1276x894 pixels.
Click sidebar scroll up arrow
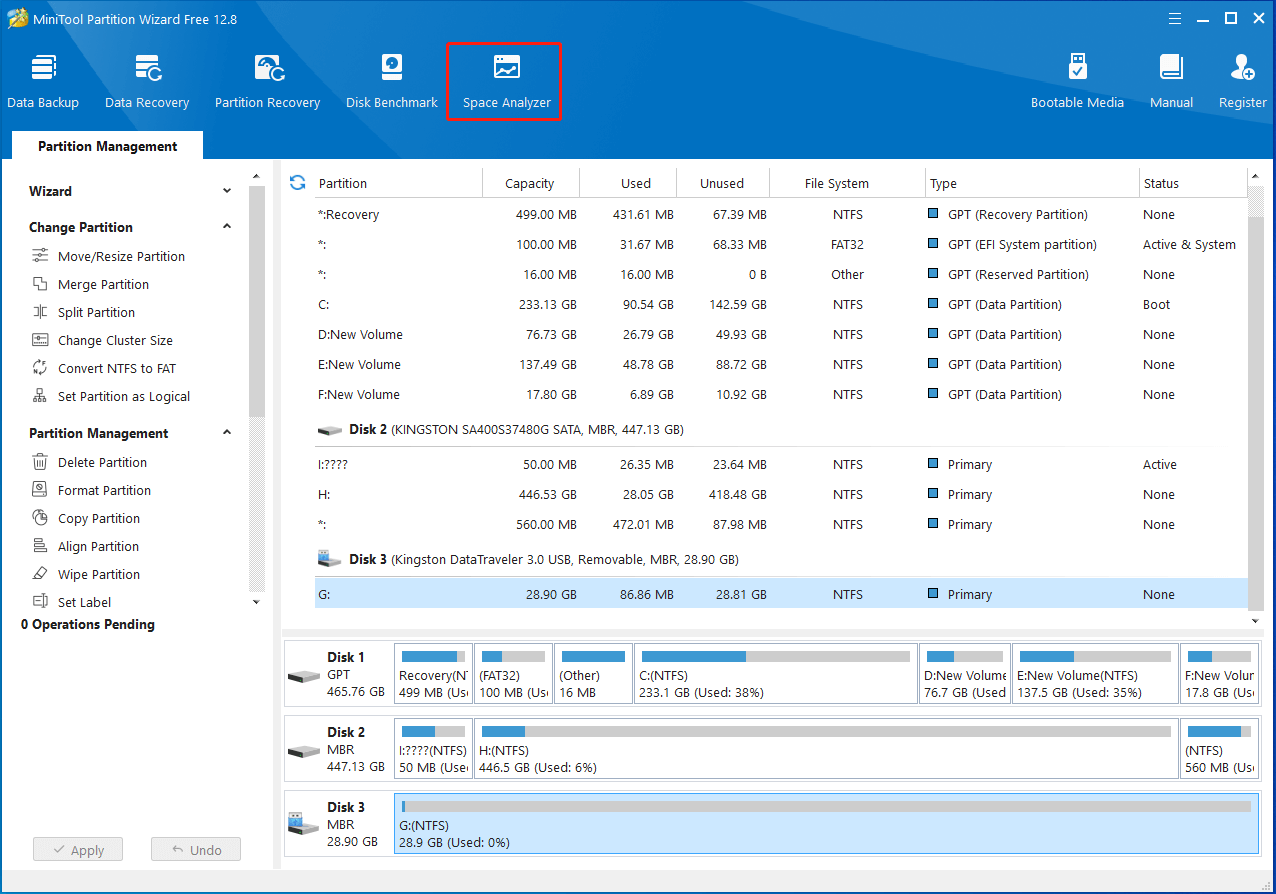point(256,177)
